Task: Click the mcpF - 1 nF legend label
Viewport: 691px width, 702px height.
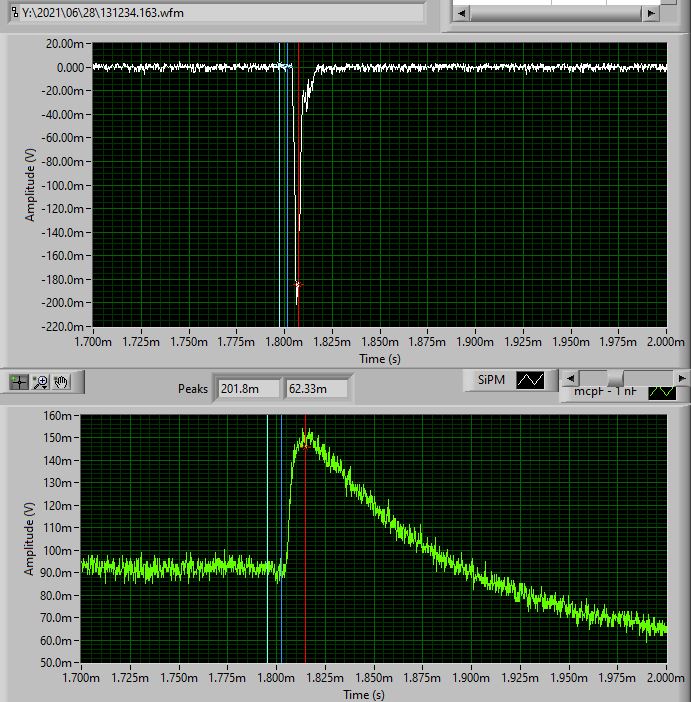Action: 605,392
